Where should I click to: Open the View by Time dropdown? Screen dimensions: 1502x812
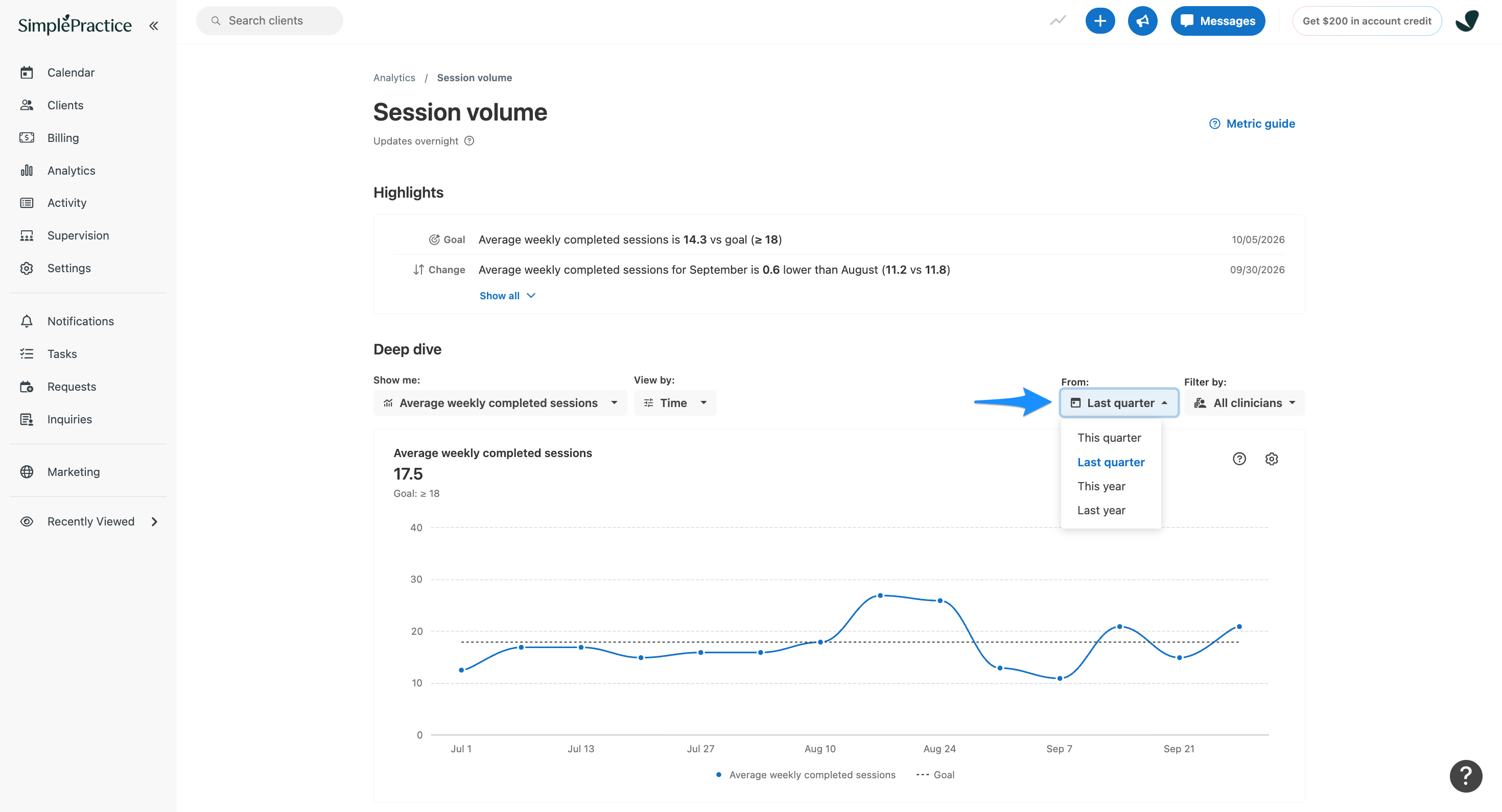[674, 403]
